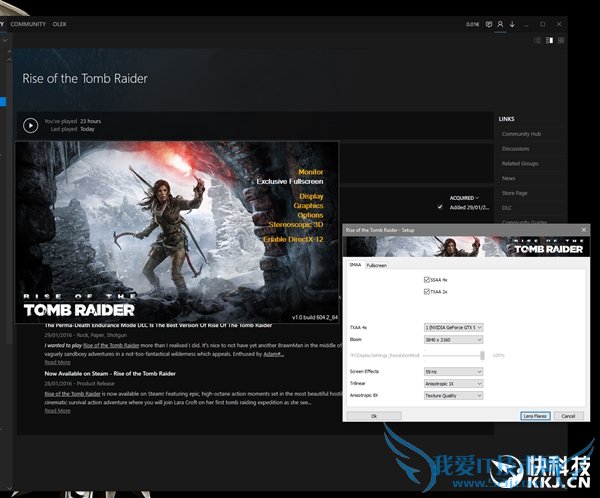Open the Adam# author link

click(274, 354)
